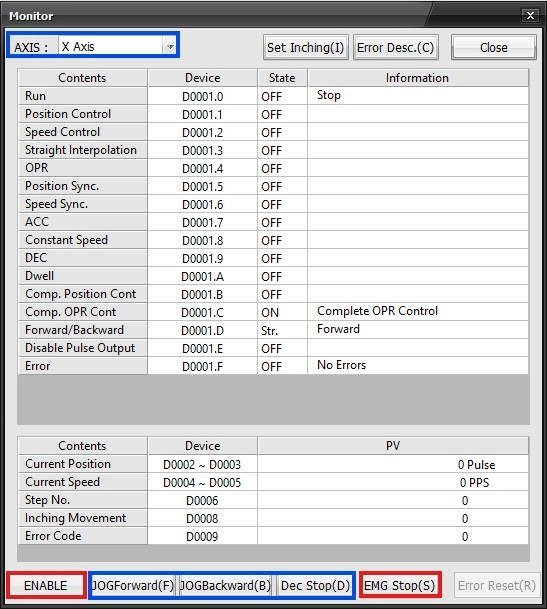The image size is (547, 609).
Task: Select the OPR row label
Action: click(82, 168)
